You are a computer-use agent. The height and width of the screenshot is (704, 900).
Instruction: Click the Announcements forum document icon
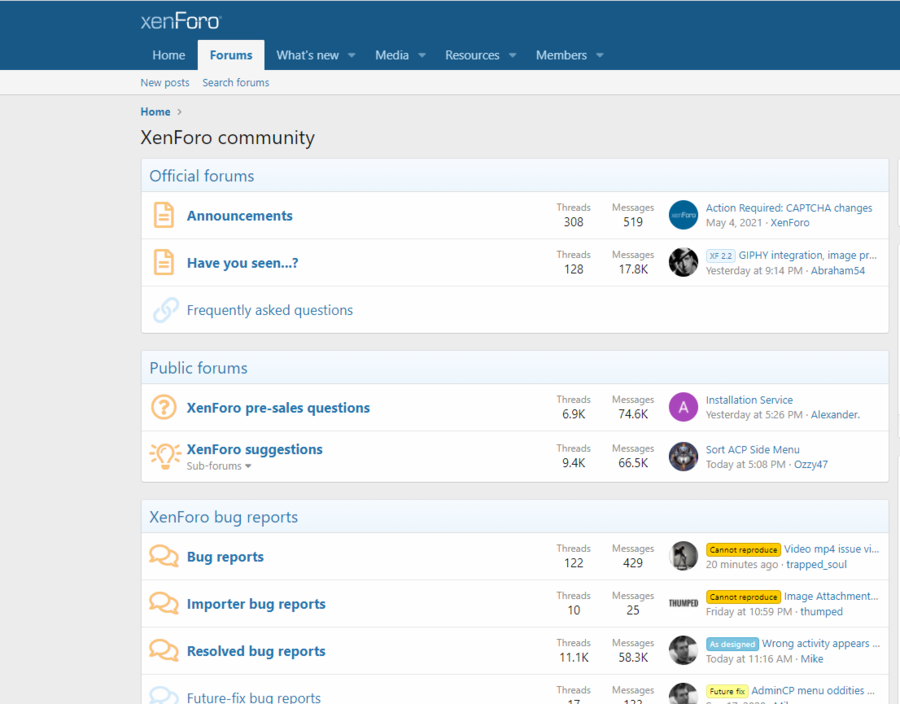coord(164,215)
